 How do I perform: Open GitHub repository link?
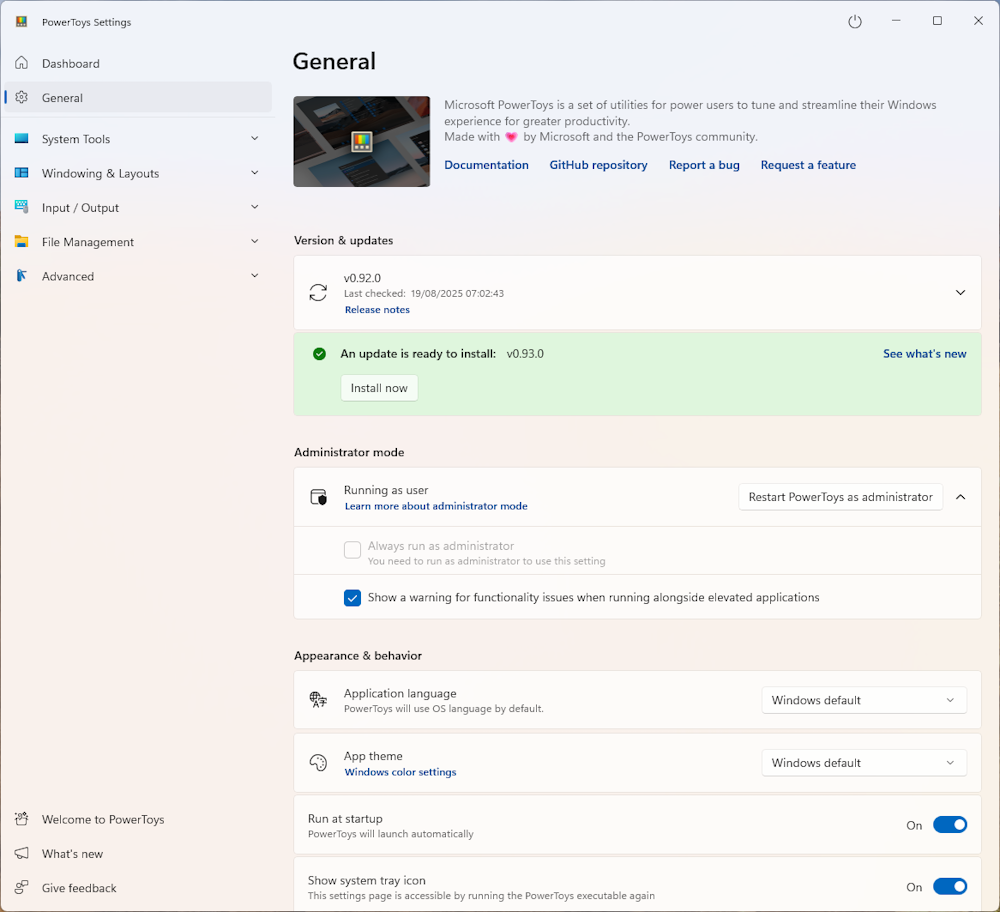coord(598,165)
